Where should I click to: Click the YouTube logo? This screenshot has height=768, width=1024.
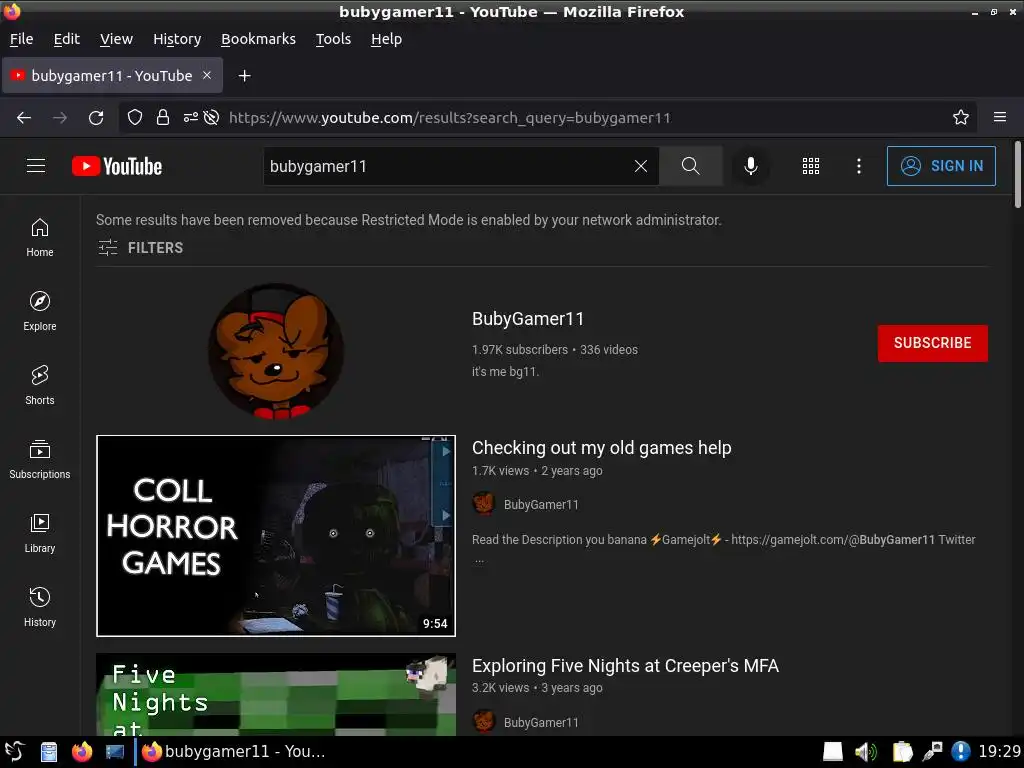[117, 166]
